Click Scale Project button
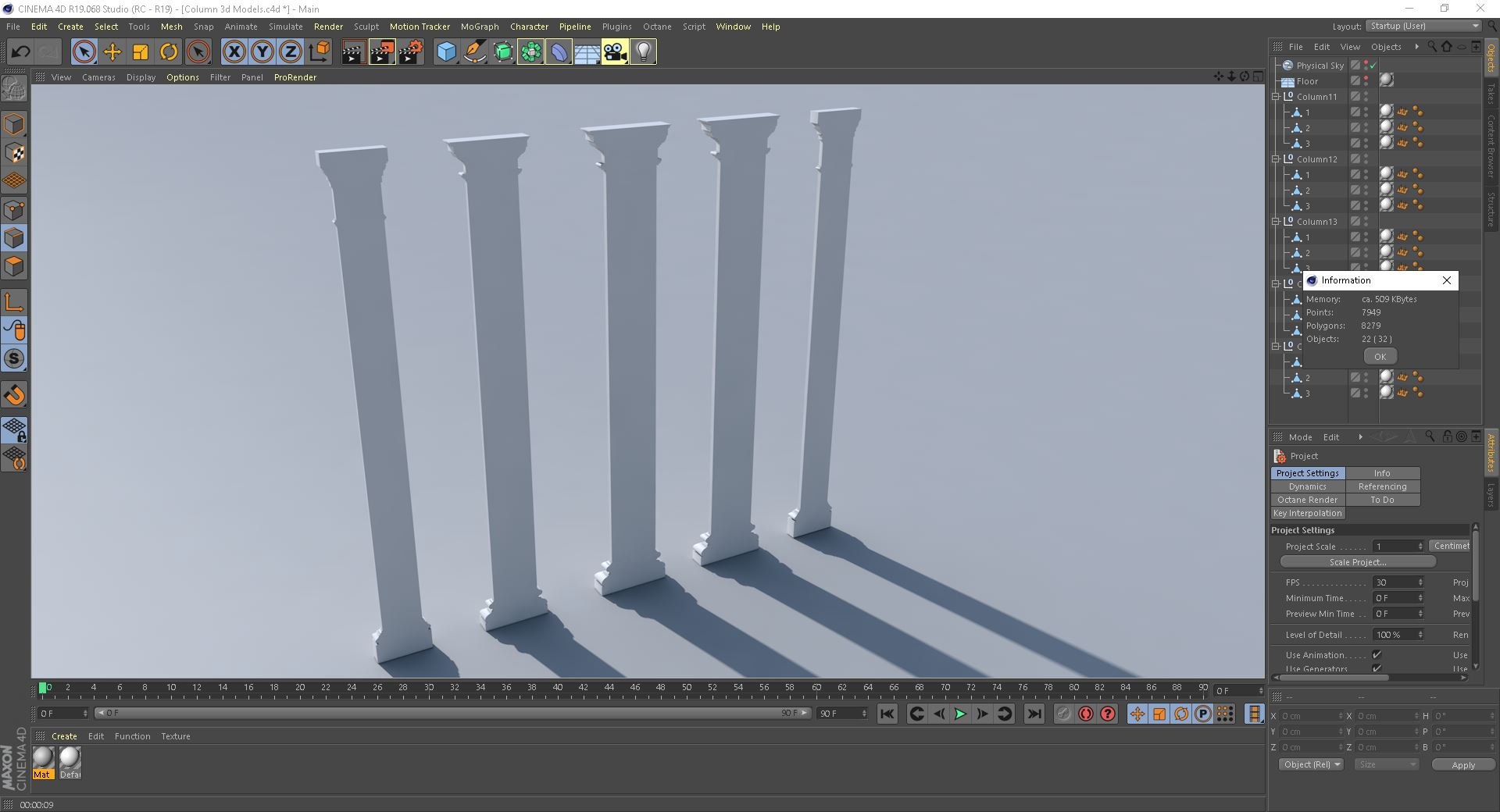 1358,562
